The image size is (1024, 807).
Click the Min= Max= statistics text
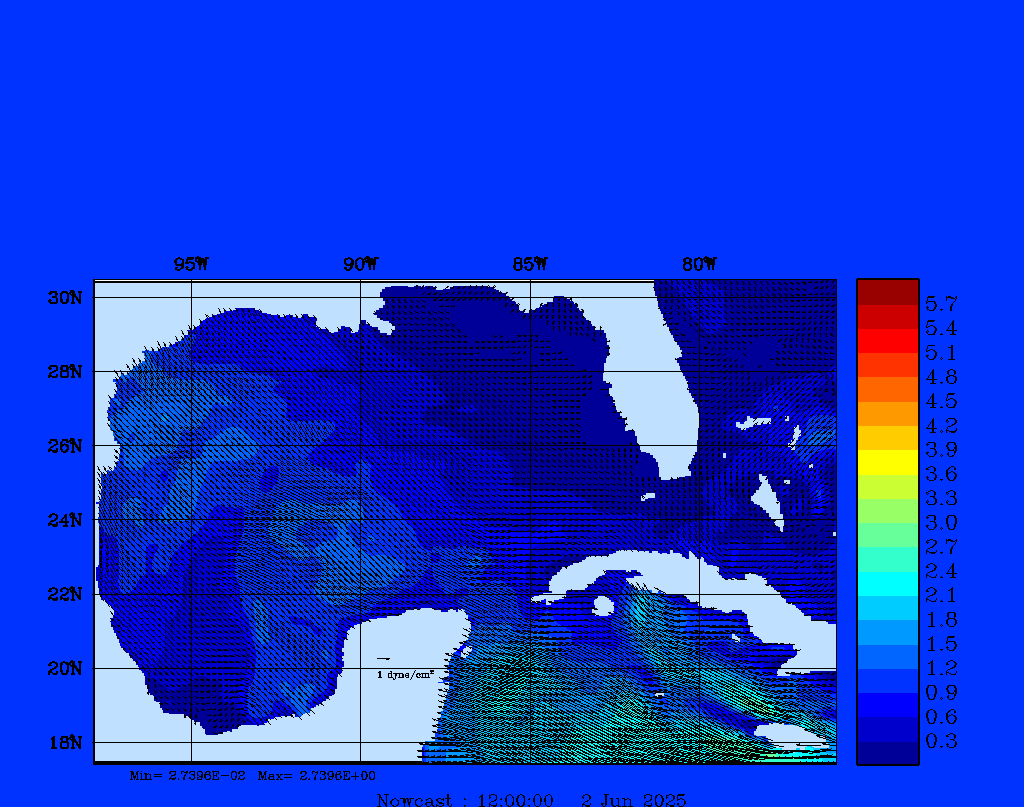(253, 776)
